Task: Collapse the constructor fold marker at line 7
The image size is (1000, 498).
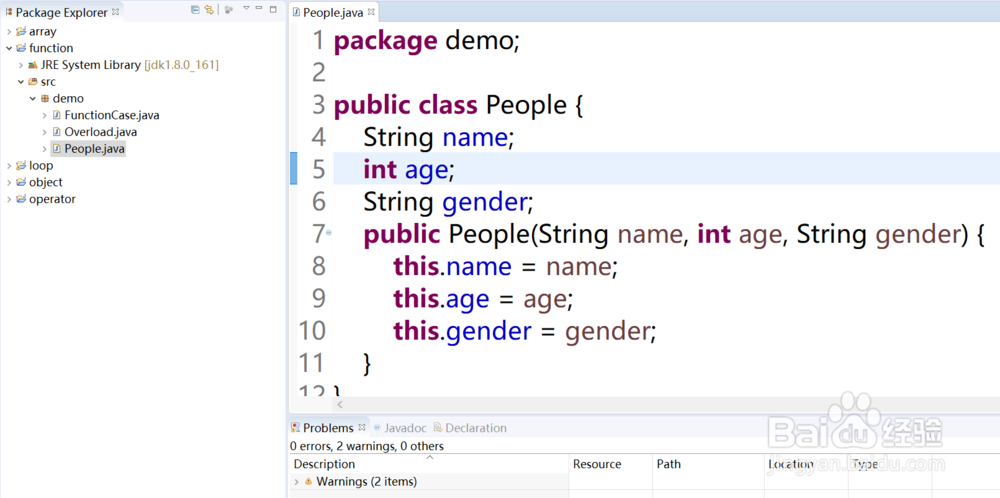Action: point(329,233)
